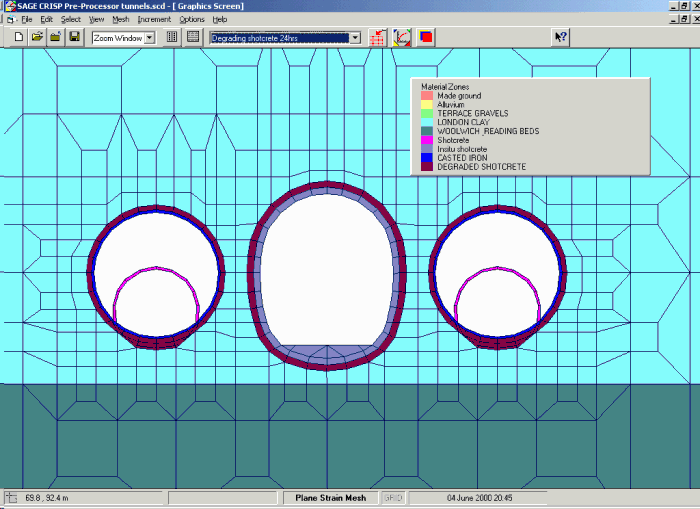Viewport: 700px width, 509px height.
Task: Click the blue CASTED IRON swatch
Action: pos(427,158)
